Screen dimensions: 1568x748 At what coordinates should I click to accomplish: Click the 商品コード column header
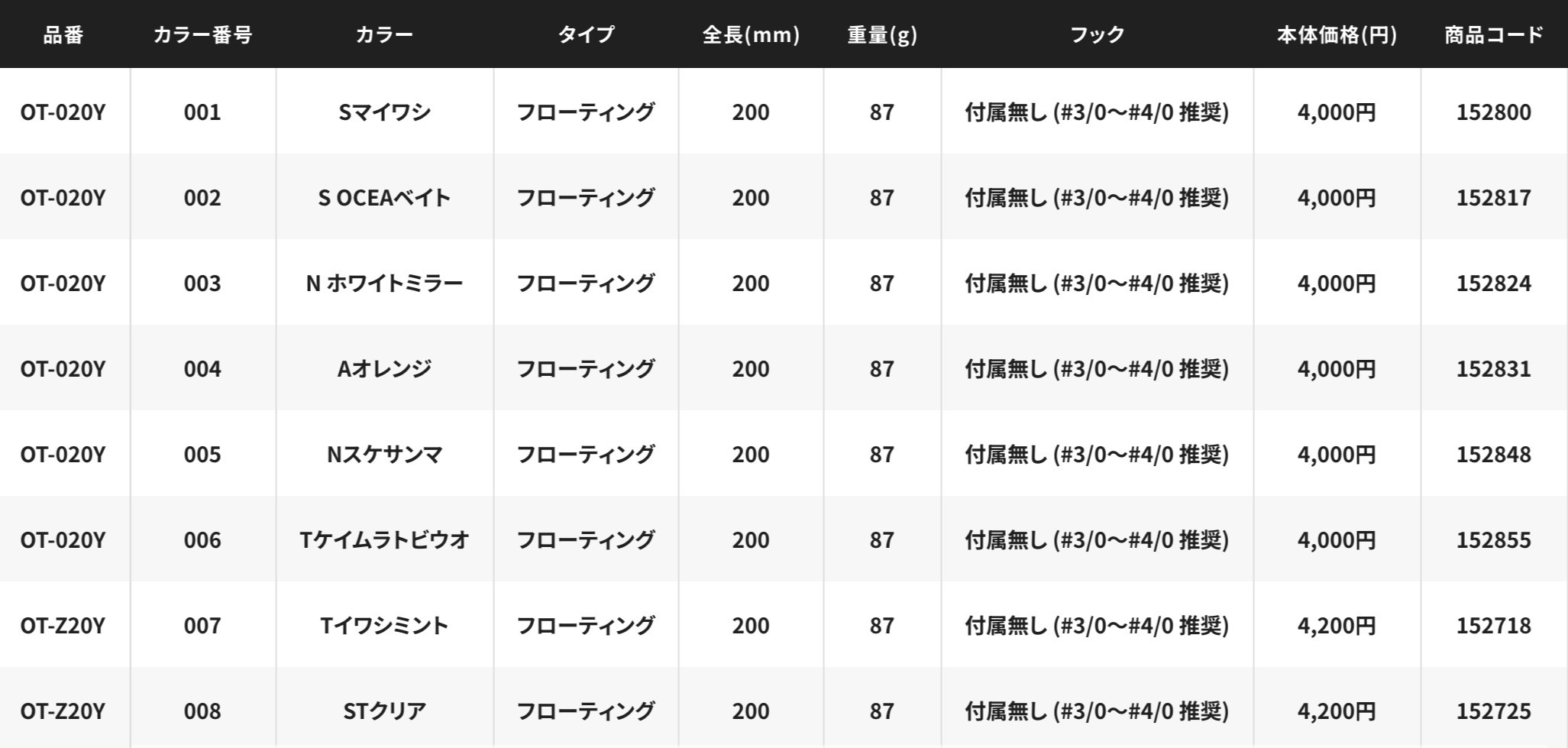pyautogui.click(x=1493, y=34)
